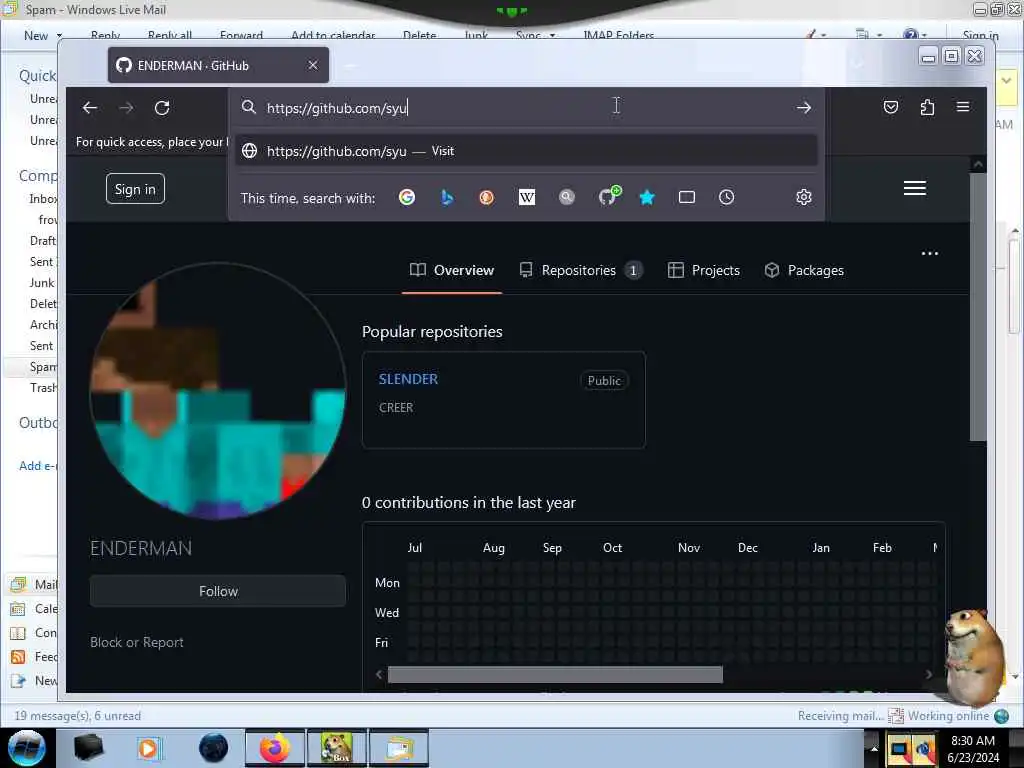Click Windows Live Mail taskbar icon
Screen dimensions: 1024x768
coord(399,748)
